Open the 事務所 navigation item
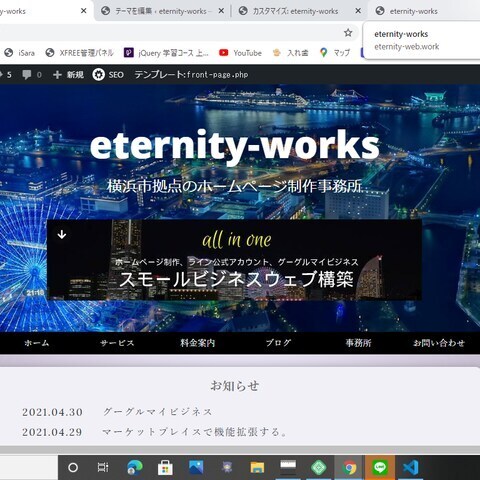 click(358, 343)
